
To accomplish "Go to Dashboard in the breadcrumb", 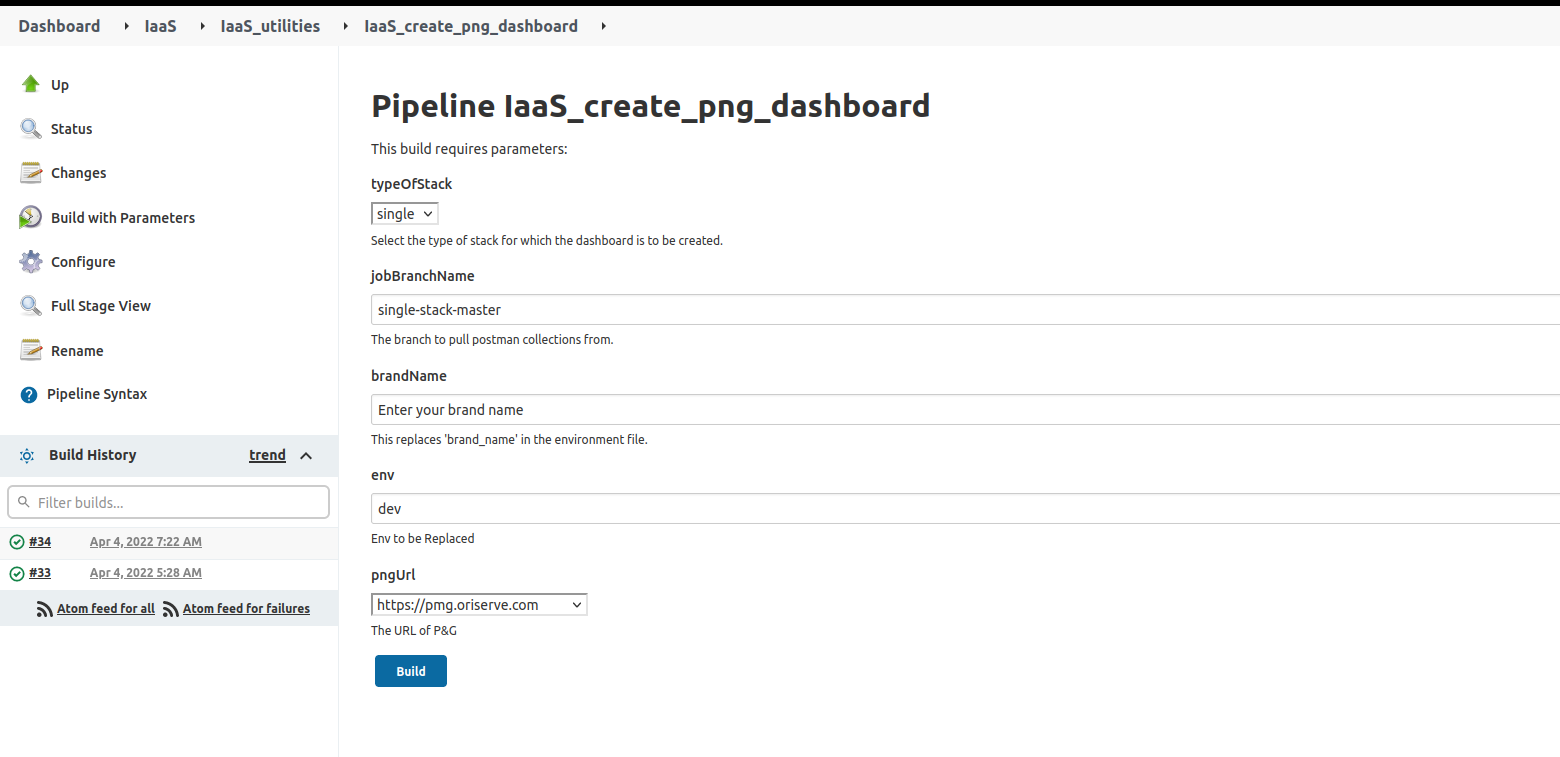I will pos(59,26).
